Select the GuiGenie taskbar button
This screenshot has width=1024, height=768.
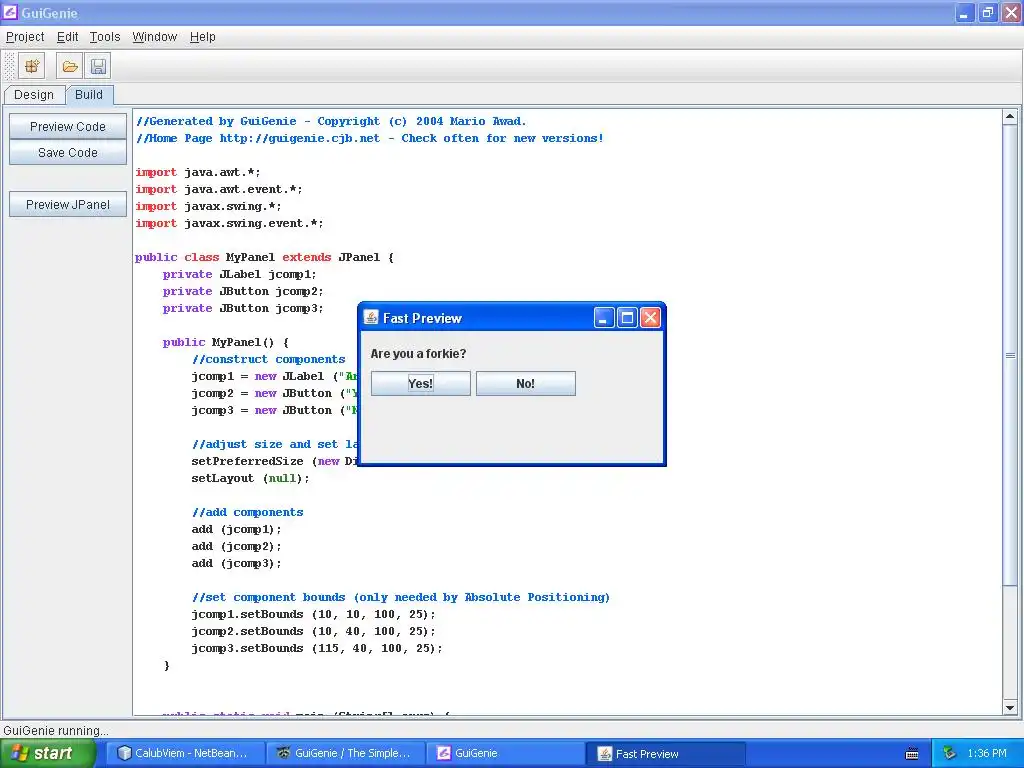click(505, 753)
